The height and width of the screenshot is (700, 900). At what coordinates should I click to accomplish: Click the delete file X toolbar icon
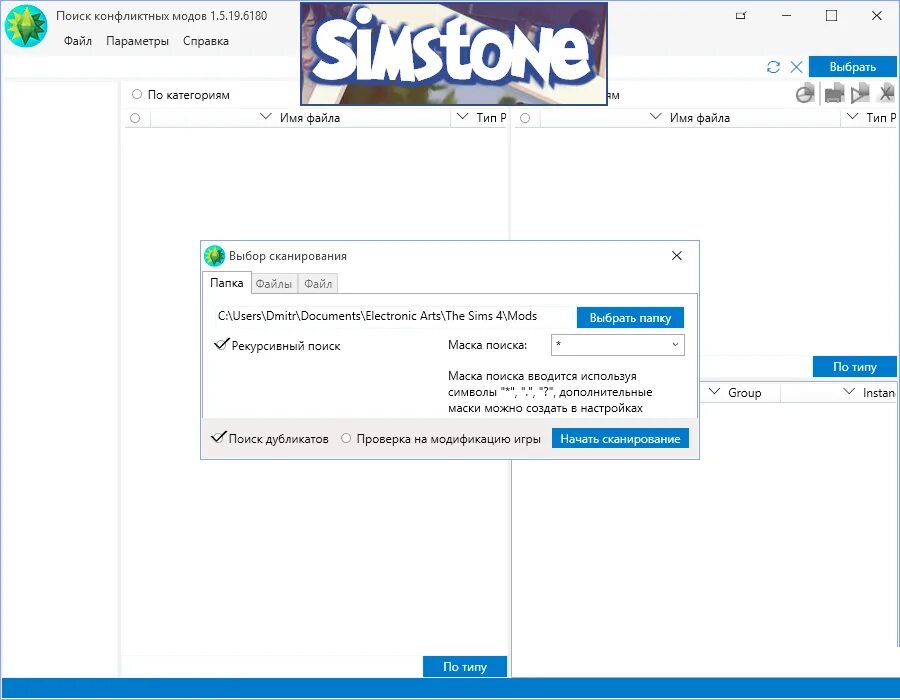coord(887,93)
